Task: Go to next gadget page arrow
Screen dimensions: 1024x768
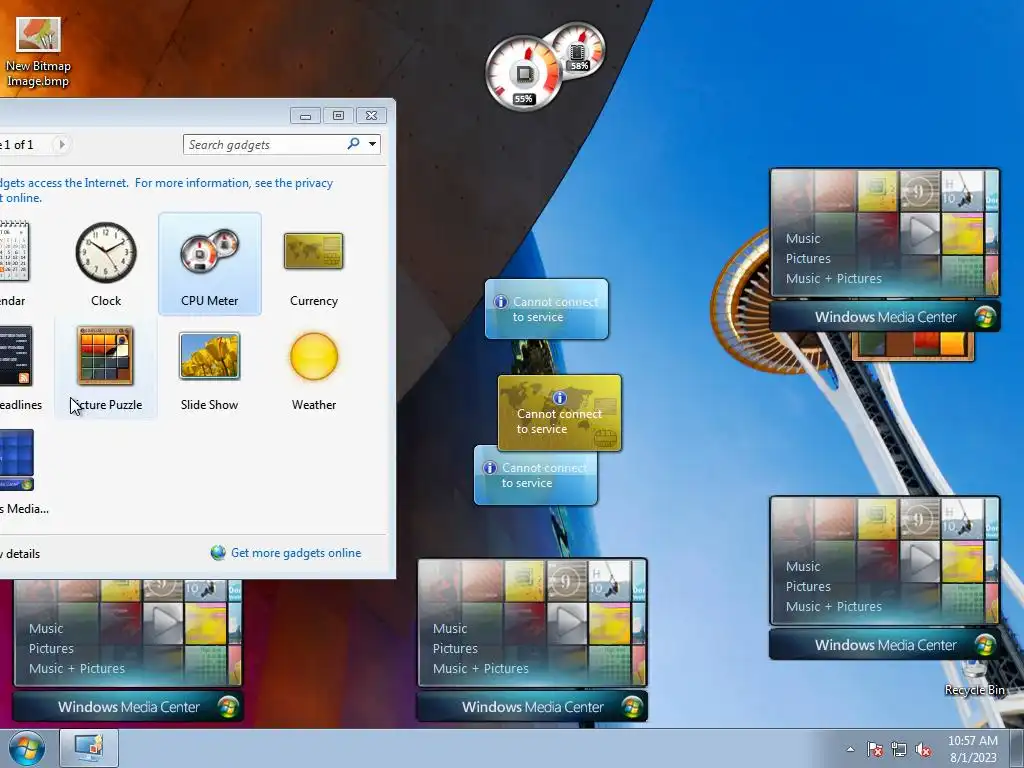Action: [61, 144]
